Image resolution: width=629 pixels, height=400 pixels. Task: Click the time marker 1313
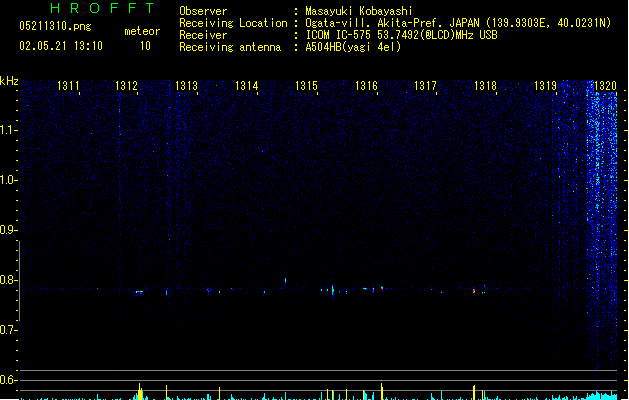point(187,86)
